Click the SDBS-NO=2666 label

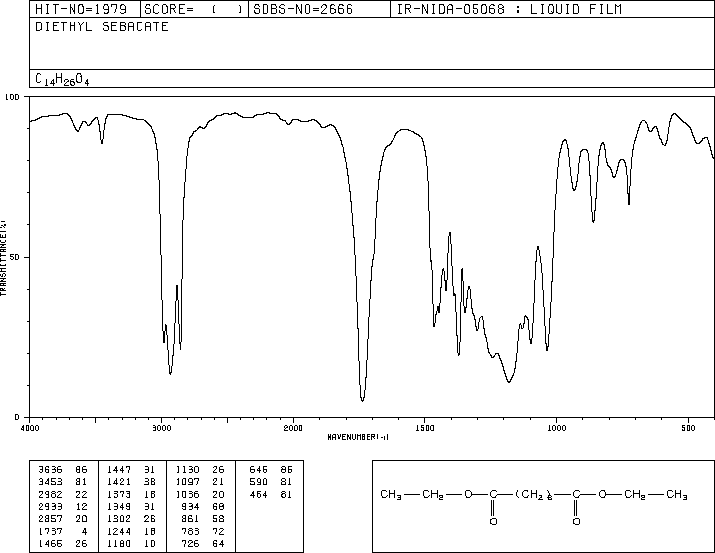coord(303,9)
